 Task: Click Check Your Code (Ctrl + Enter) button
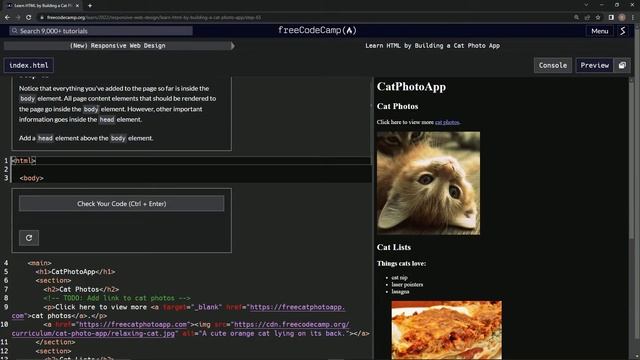pos(122,204)
